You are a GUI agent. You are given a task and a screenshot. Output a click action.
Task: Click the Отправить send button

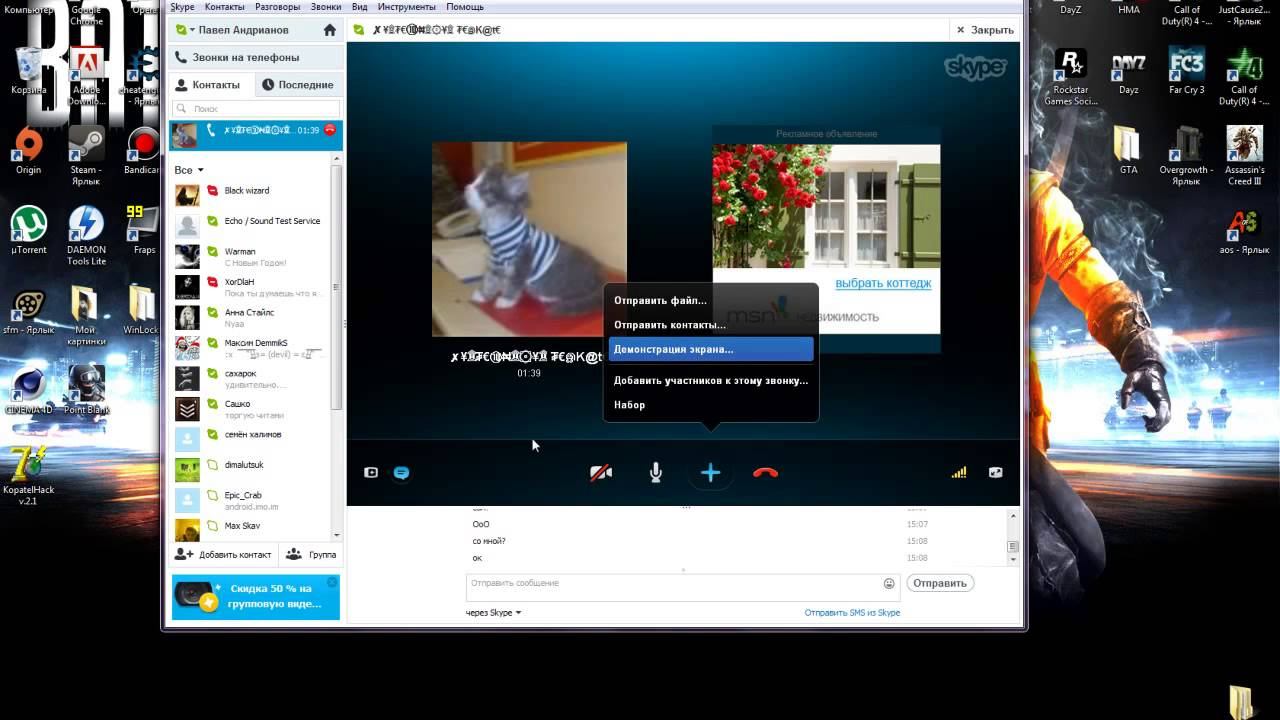(940, 583)
